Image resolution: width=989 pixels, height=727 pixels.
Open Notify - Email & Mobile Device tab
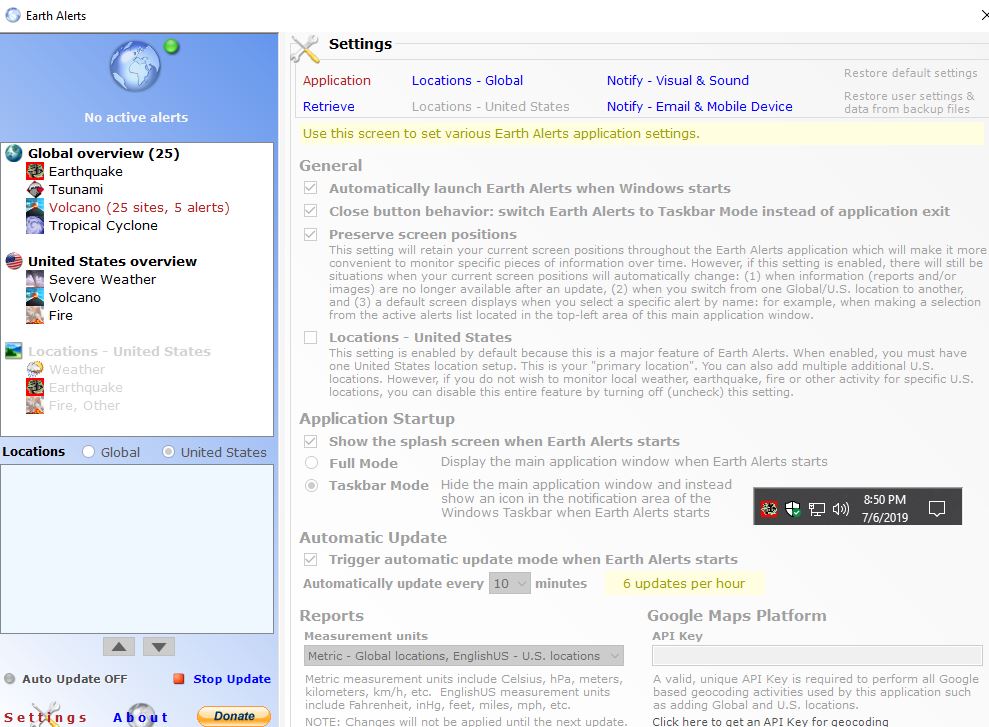click(x=699, y=107)
